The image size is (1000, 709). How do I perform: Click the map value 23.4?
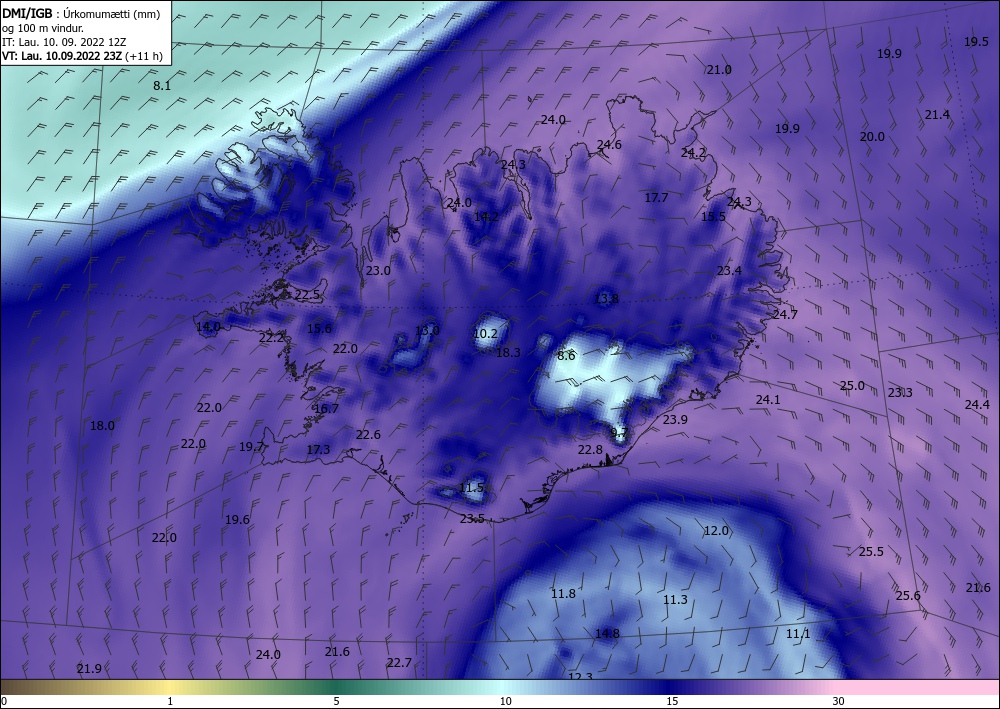coord(729,270)
